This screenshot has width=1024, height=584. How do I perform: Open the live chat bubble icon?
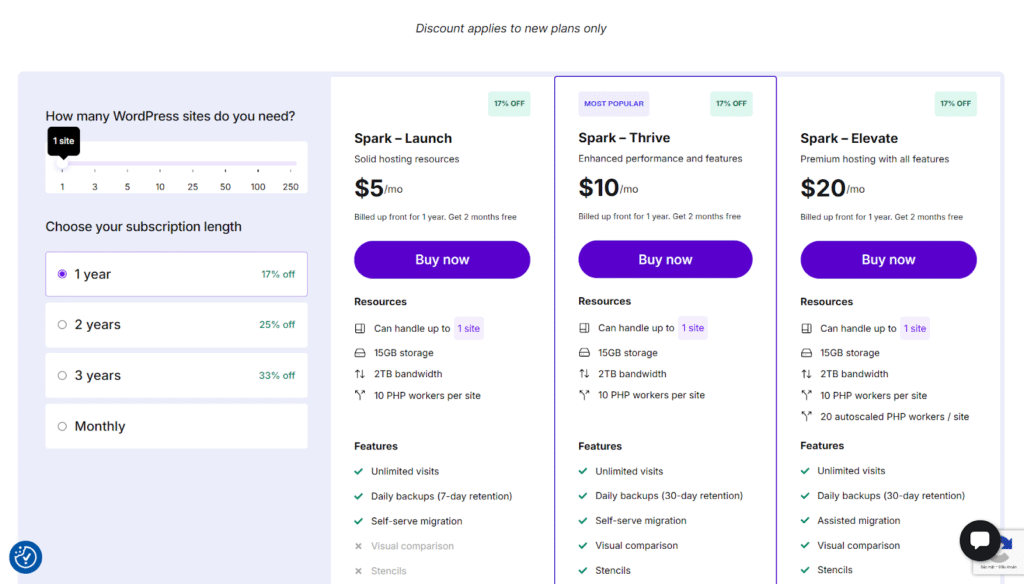[980, 540]
